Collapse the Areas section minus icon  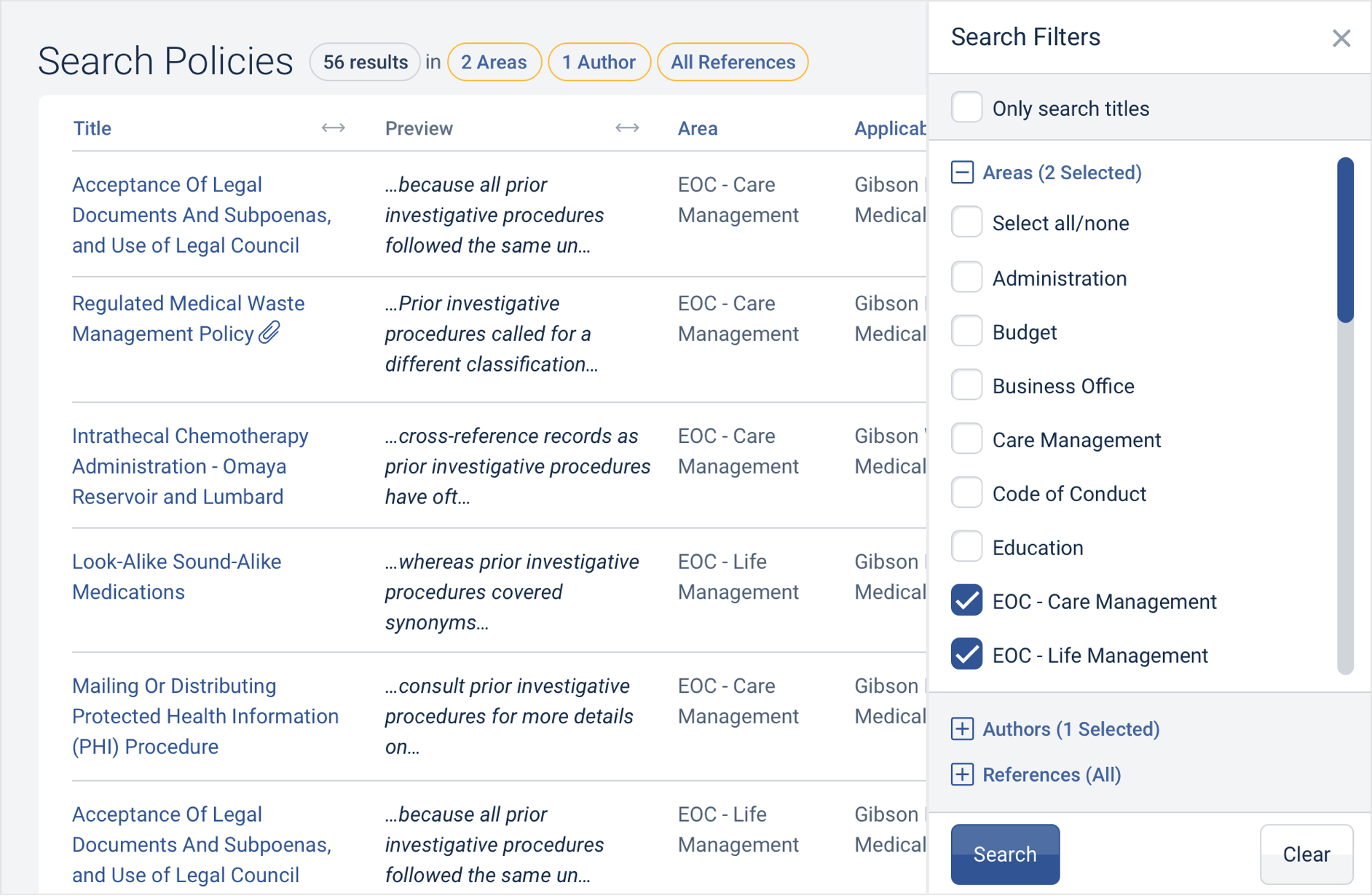(962, 173)
